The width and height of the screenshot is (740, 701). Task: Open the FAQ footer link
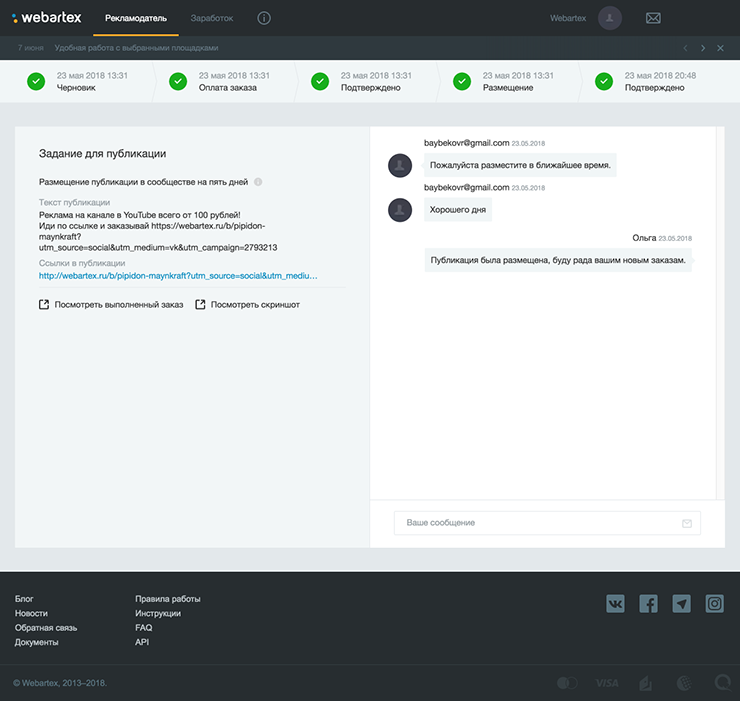click(143, 628)
